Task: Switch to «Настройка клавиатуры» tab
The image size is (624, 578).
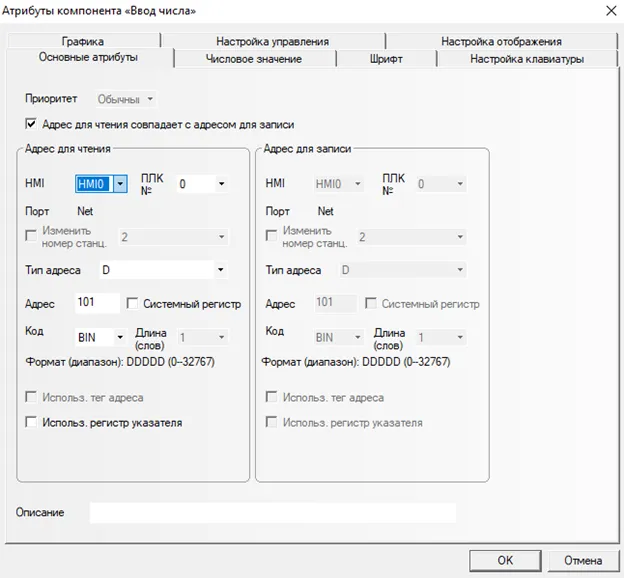Action: (x=527, y=59)
